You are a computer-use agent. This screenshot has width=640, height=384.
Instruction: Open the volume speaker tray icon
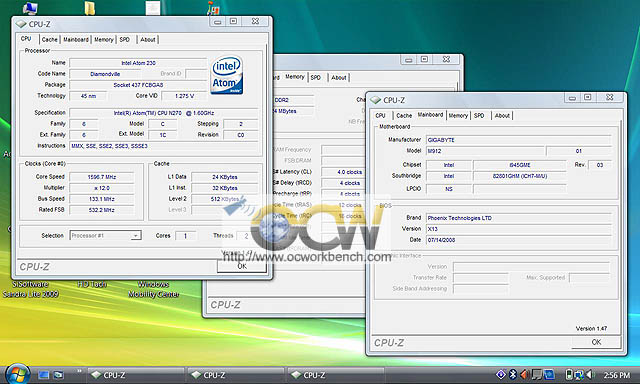(590, 374)
